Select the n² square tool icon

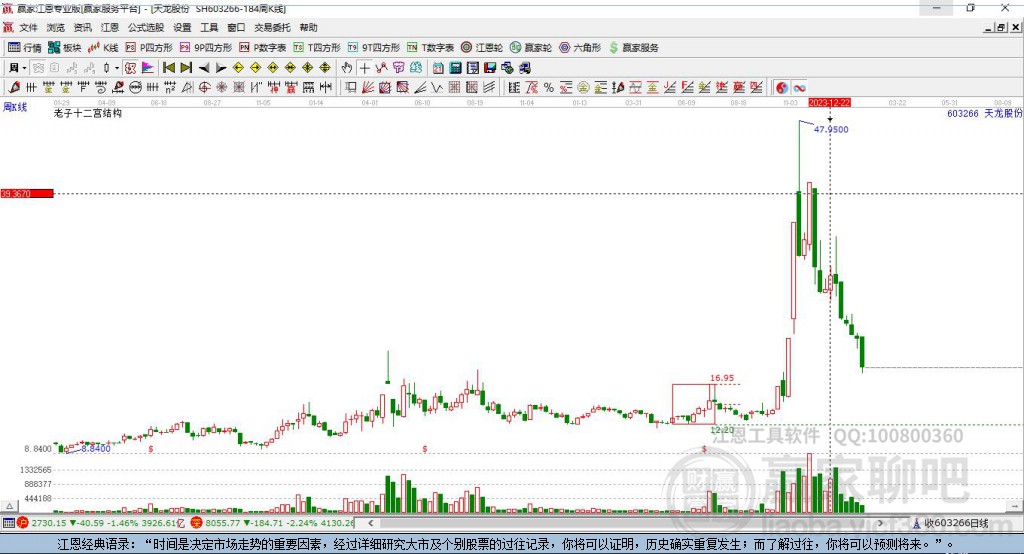(x=170, y=88)
